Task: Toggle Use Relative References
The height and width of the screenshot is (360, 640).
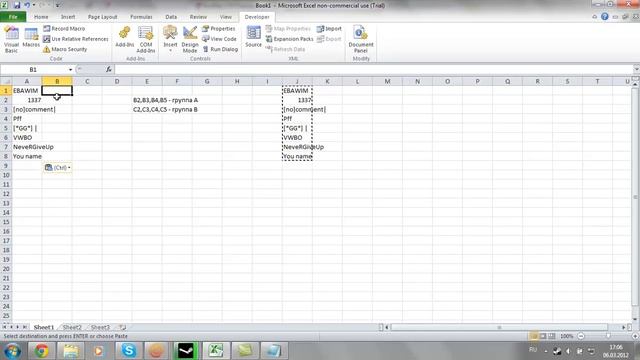Action: point(76,39)
